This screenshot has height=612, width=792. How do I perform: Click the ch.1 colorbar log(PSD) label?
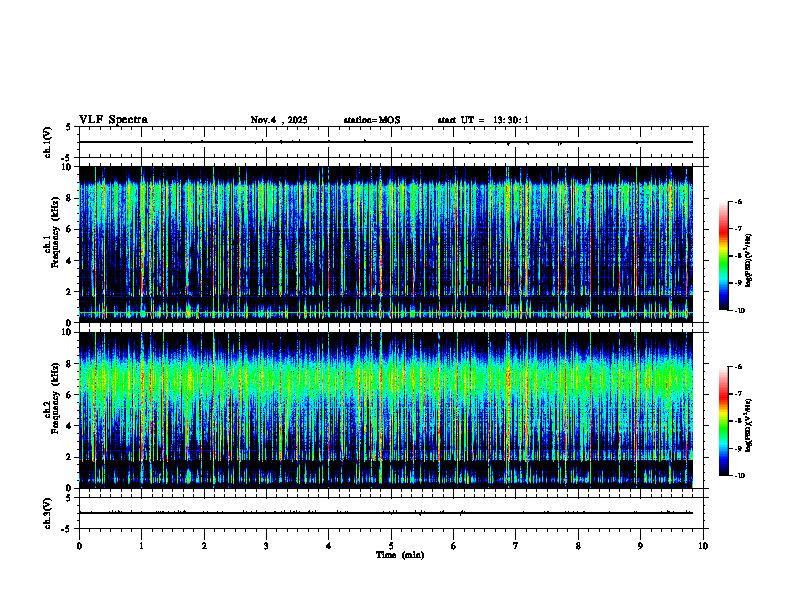coord(748,261)
